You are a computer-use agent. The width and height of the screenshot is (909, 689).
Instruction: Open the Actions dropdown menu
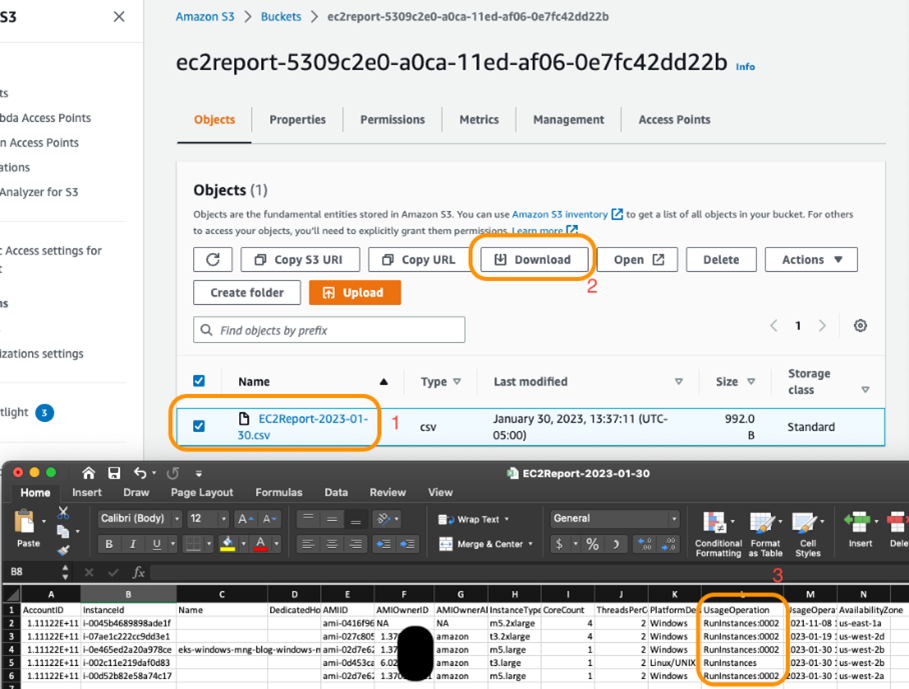811,259
